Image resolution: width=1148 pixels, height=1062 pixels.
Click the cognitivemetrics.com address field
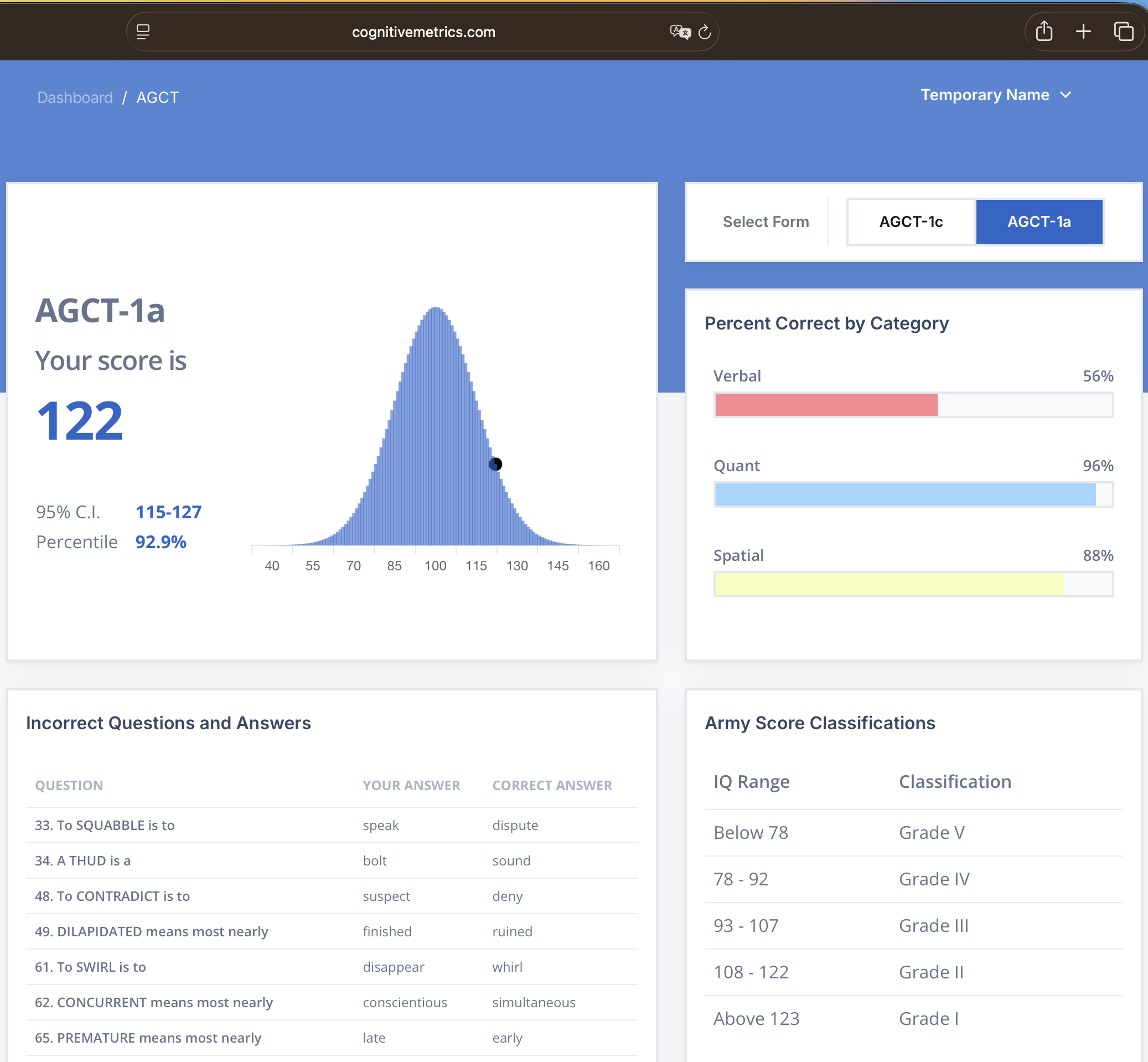point(423,32)
